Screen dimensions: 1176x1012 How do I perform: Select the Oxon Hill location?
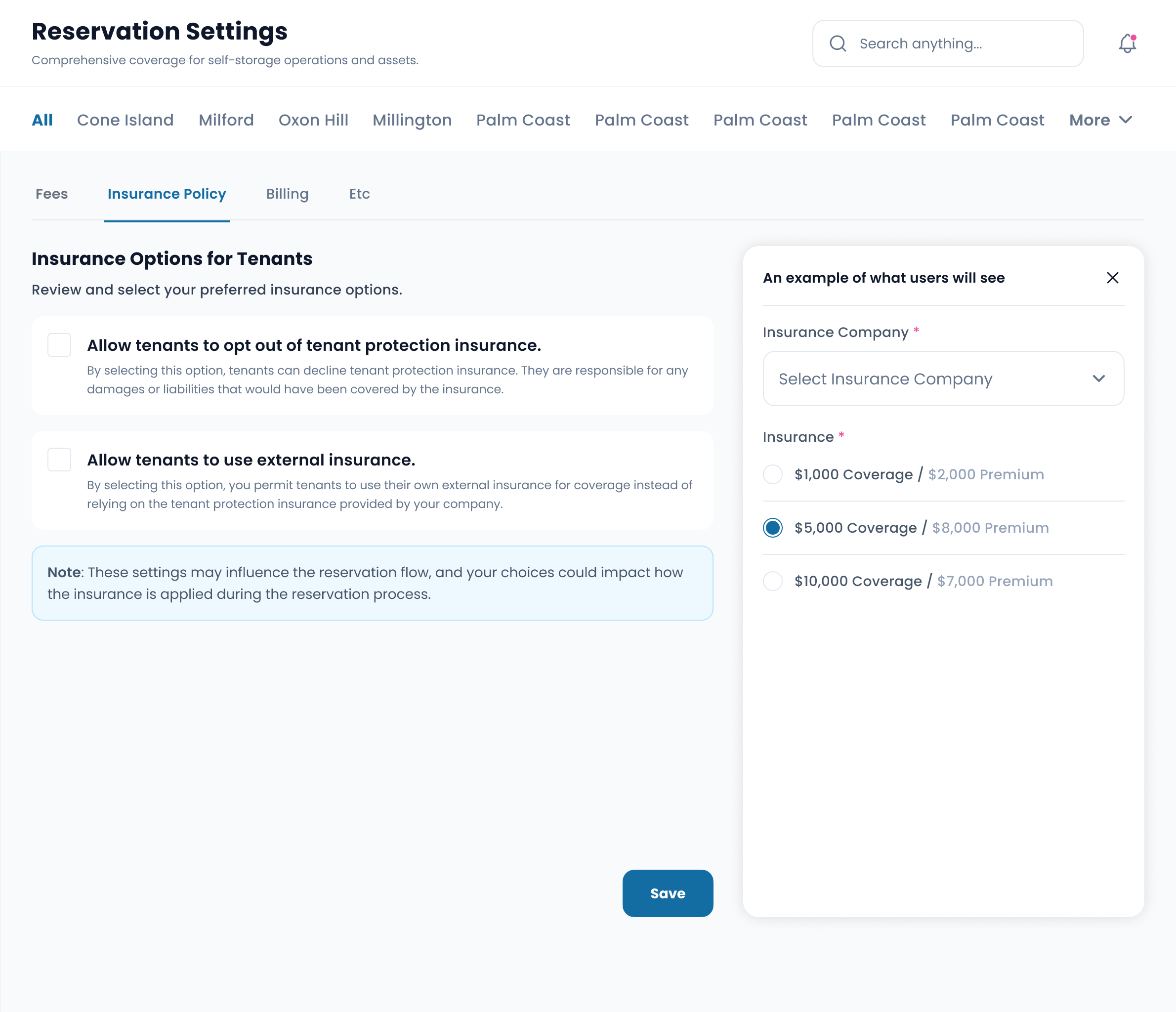coord(313,121)
